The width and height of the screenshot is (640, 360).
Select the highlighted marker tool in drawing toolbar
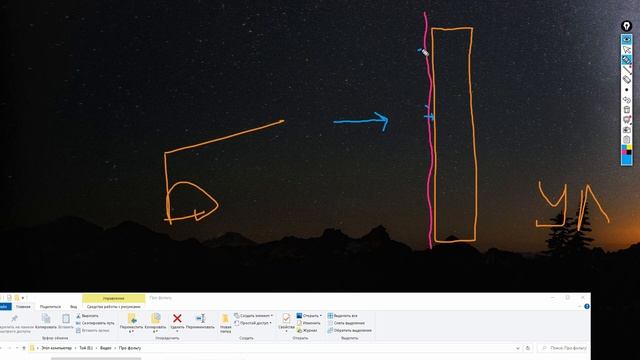pos(627,60)
